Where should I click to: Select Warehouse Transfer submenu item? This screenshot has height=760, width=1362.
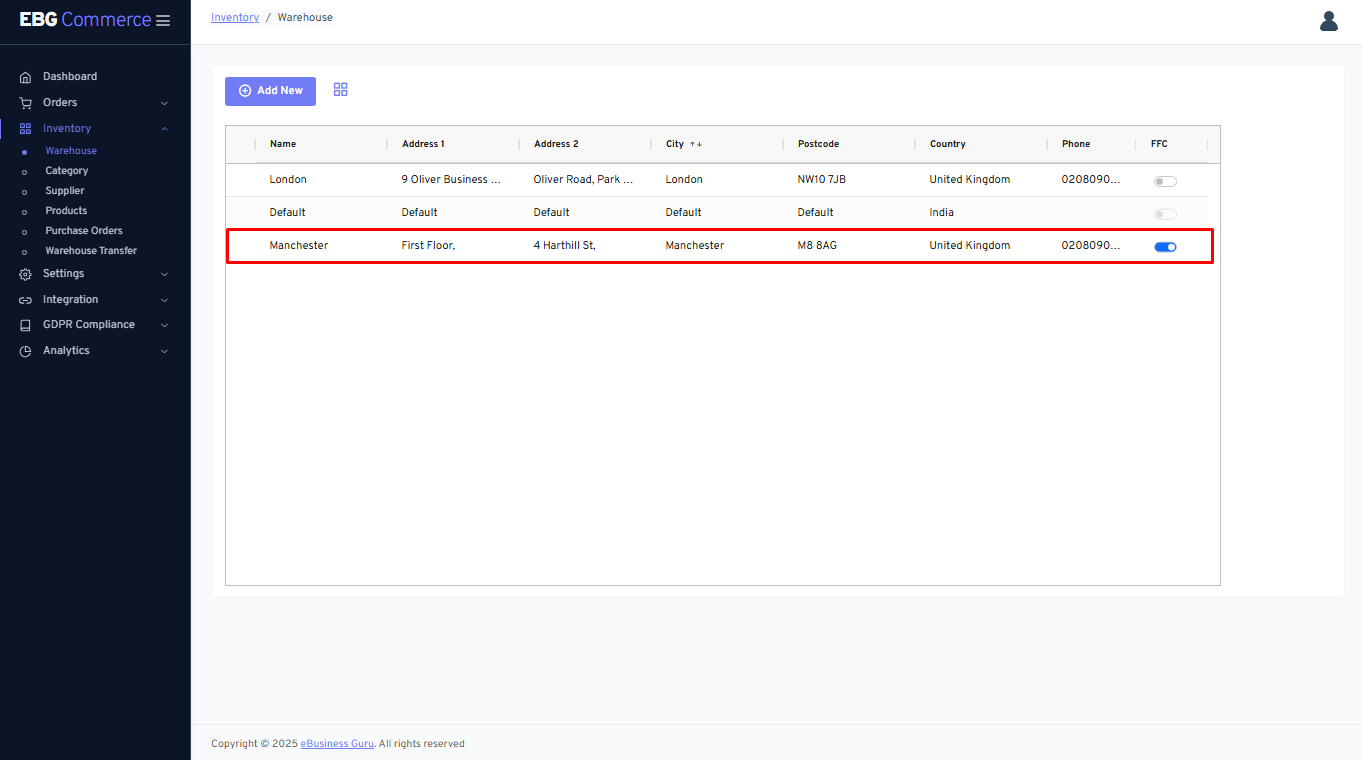pyautogui.click(x=91, y=251)
